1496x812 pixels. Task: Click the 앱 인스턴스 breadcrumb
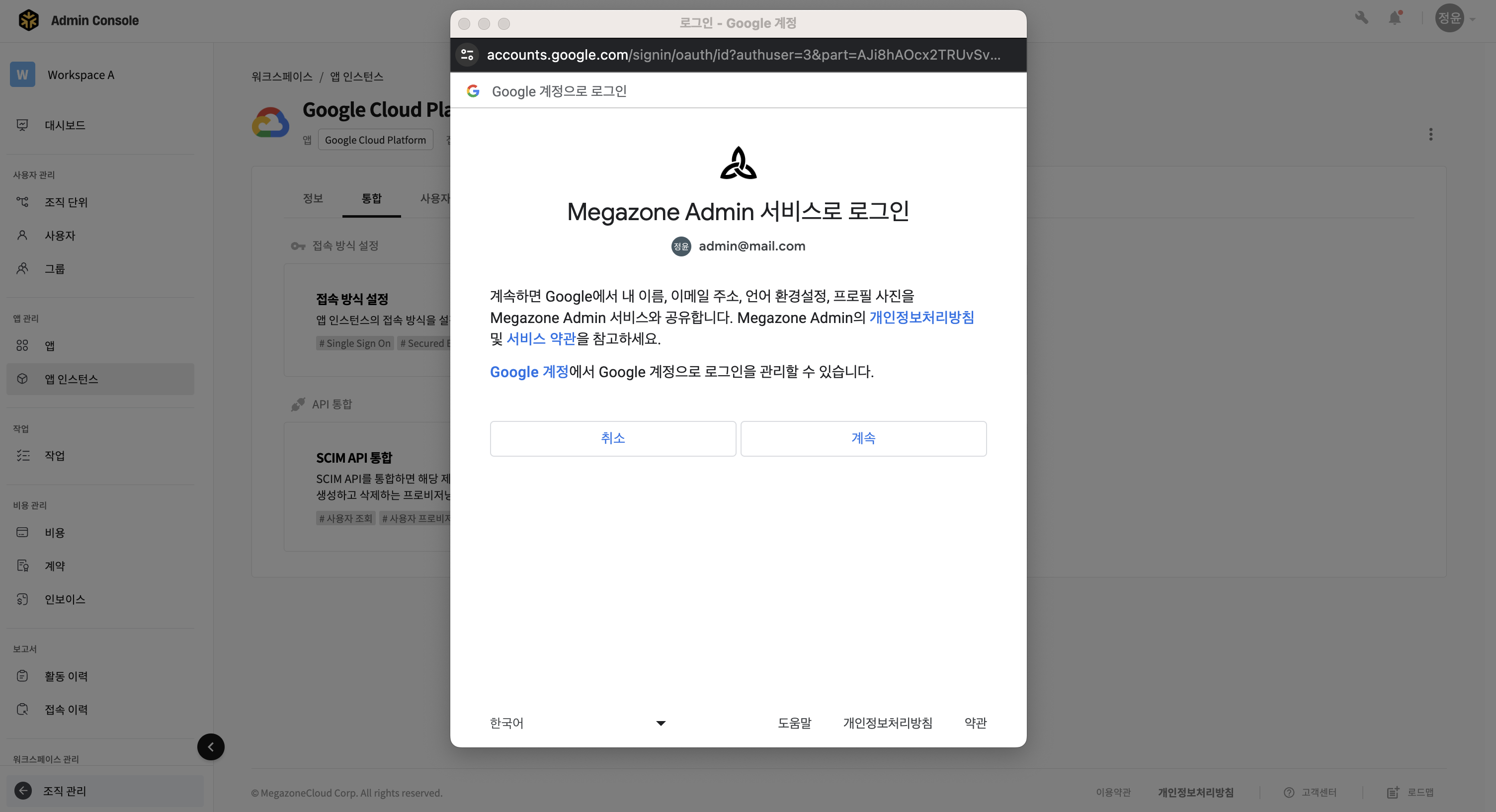pyautogui.click(x=356, y=77)
